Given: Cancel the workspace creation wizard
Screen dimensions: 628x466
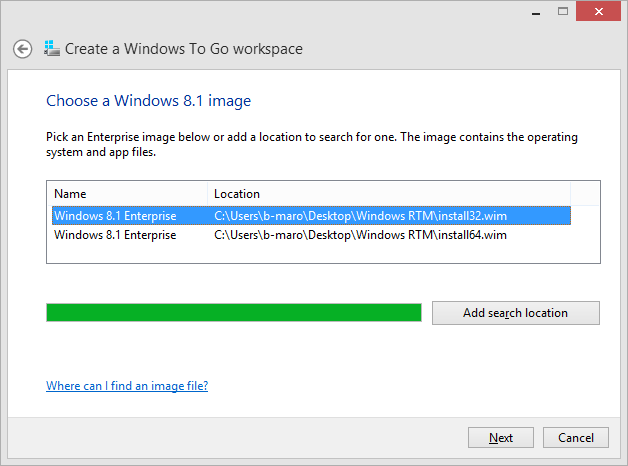Looking at the screenshot, I should 576,438.
